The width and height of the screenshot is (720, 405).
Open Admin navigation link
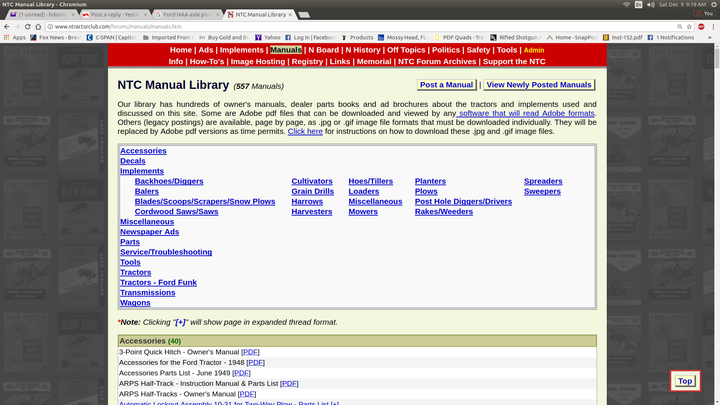534,50
